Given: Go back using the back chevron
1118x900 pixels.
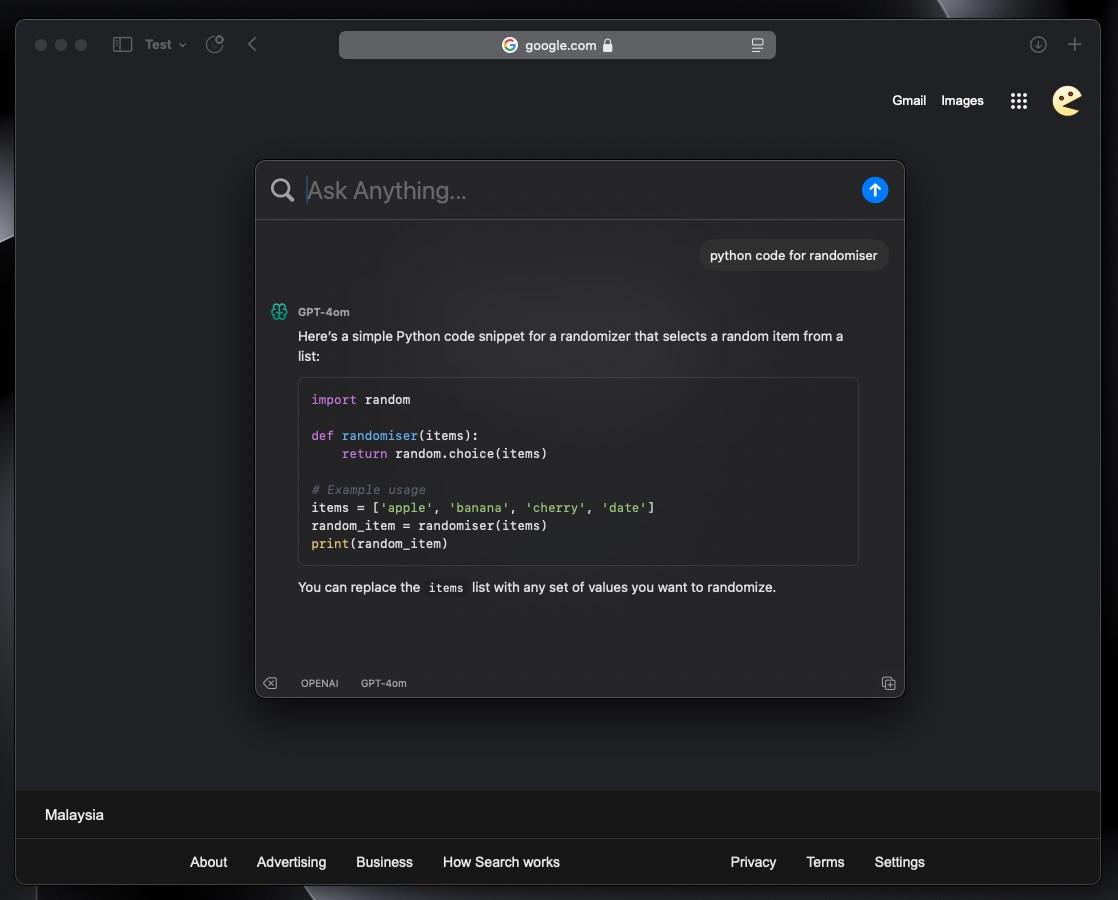Looking at the screenshot, I should [252, 45].
